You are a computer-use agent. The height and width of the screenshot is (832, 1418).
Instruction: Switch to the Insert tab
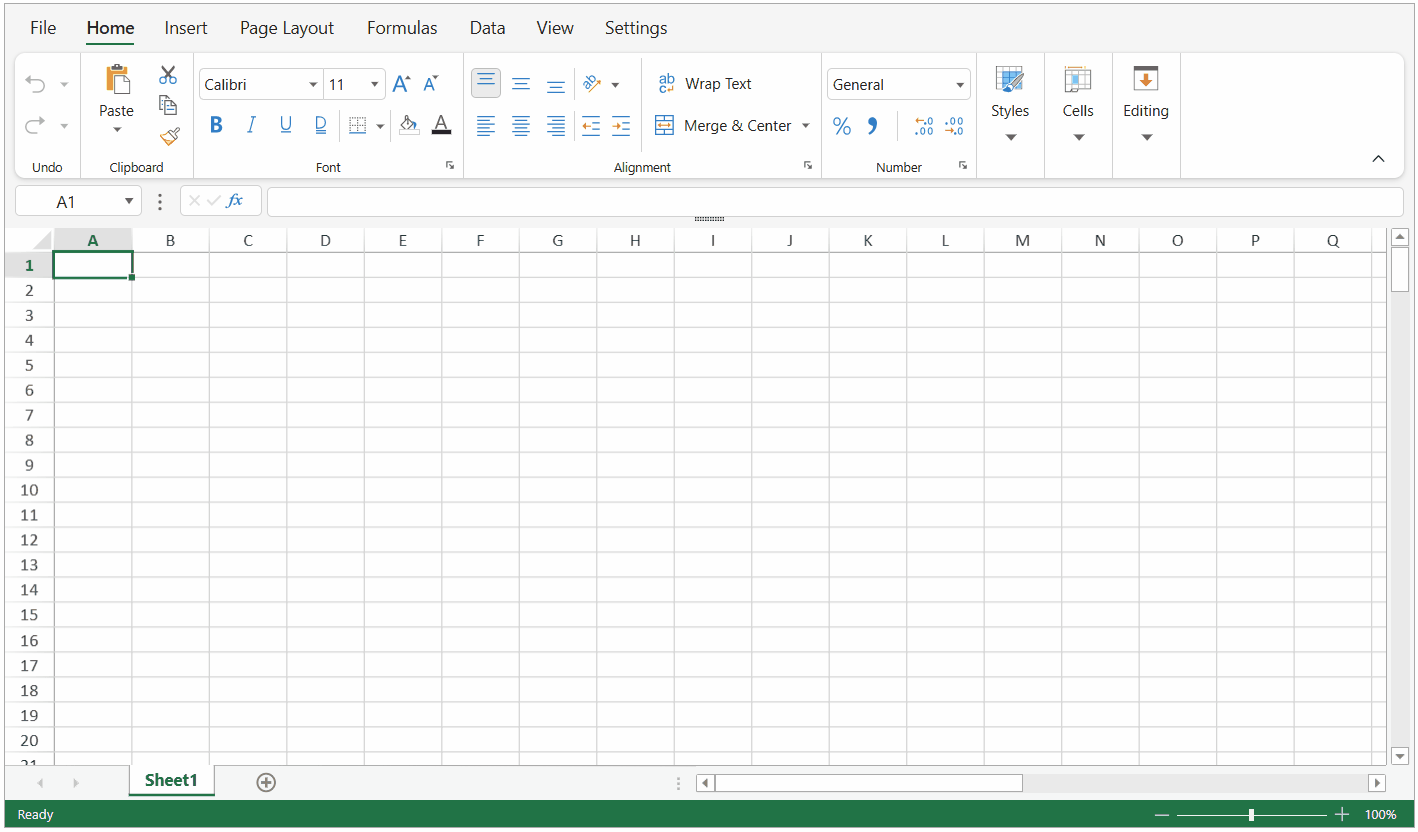tap(186, 28)
